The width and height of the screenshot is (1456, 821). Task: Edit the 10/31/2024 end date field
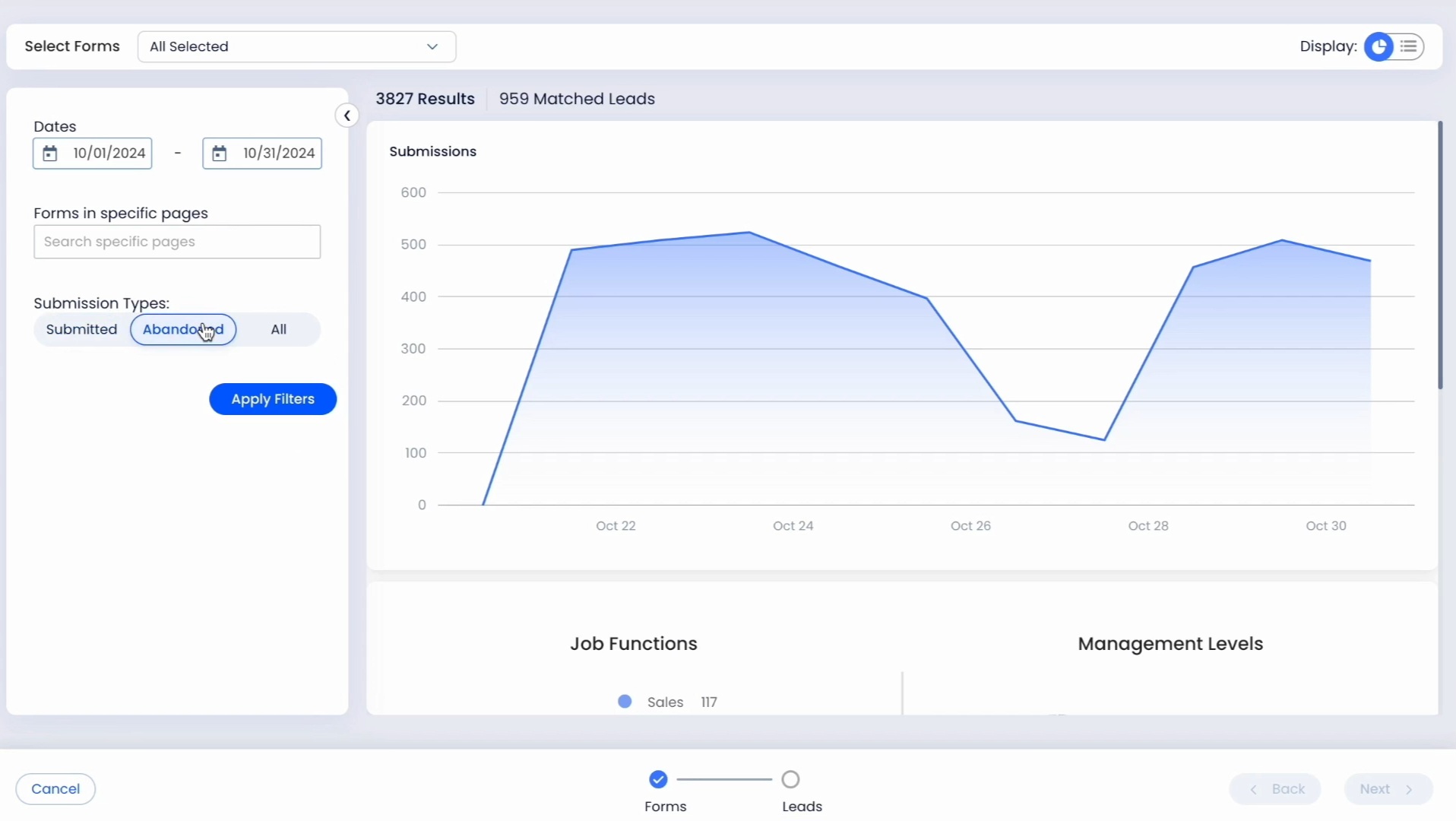(262, 154)
